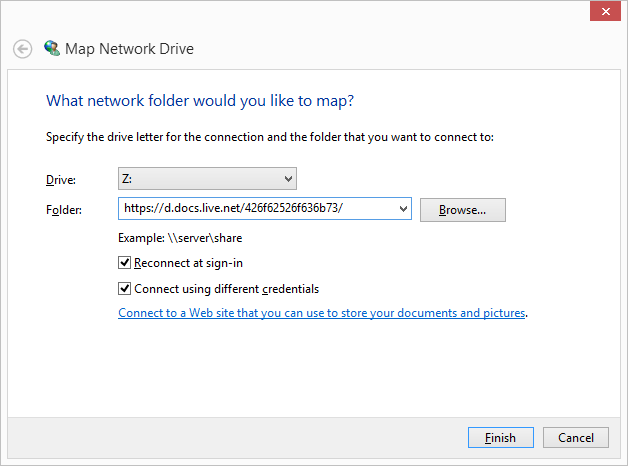Click the Finish button
628x466 pixels.
[501, 437]
